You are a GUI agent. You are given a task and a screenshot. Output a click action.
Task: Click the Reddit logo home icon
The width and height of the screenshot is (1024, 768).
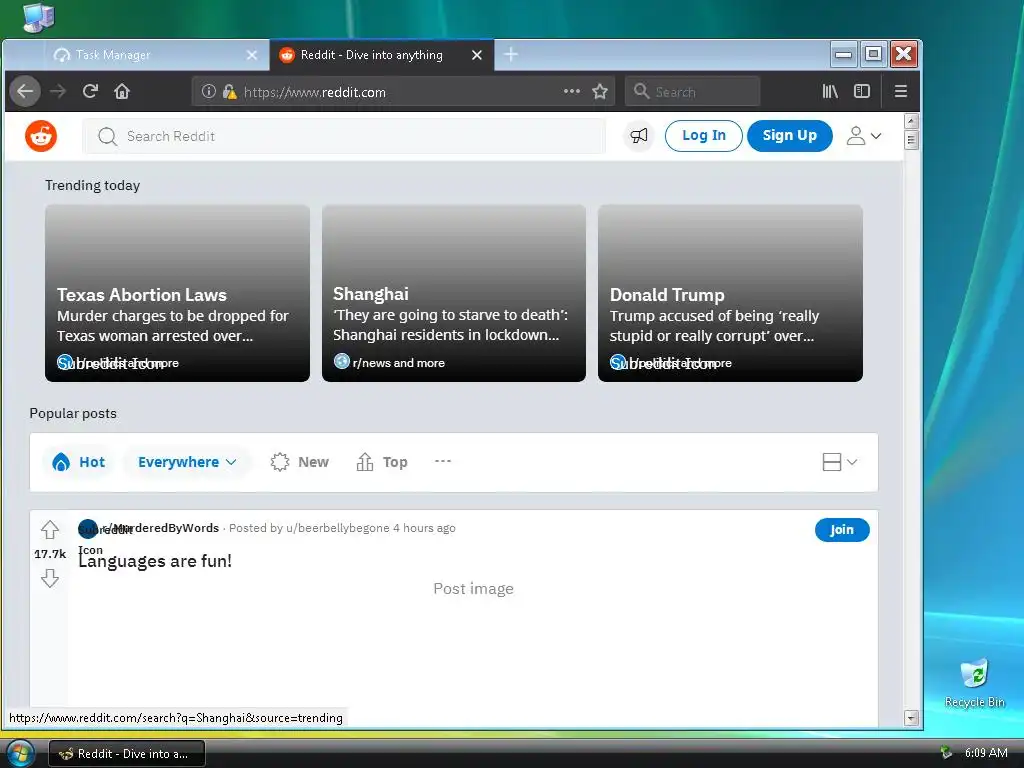click(x=40, y=136)
